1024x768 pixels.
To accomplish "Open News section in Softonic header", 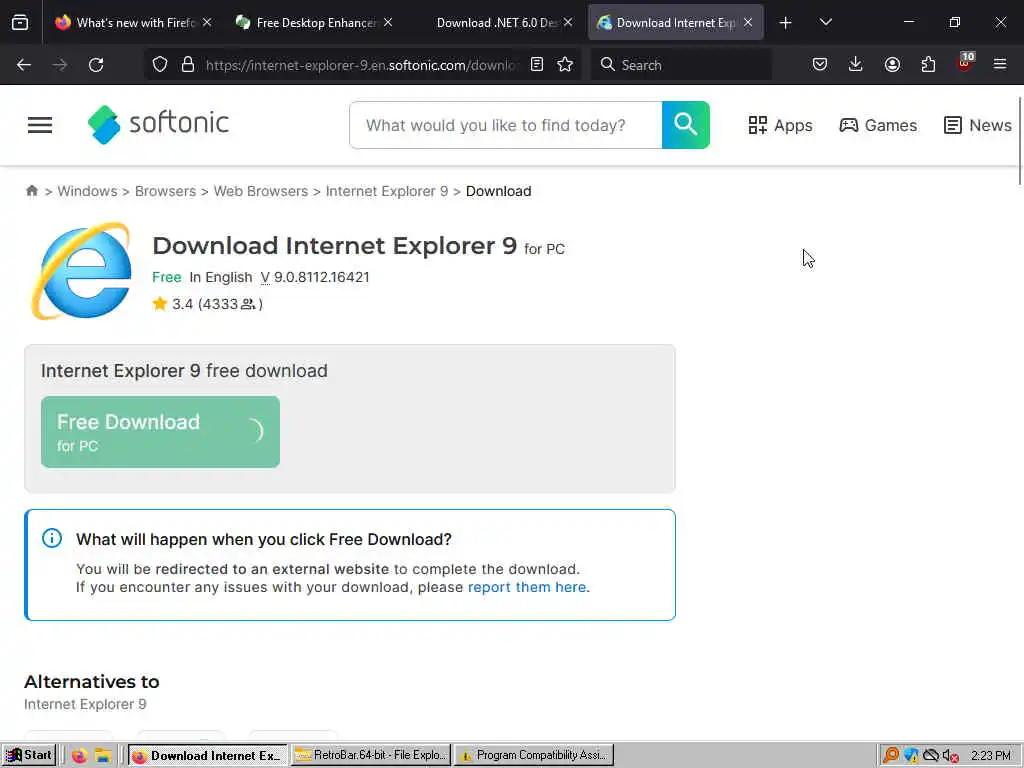I will [978, 125].
